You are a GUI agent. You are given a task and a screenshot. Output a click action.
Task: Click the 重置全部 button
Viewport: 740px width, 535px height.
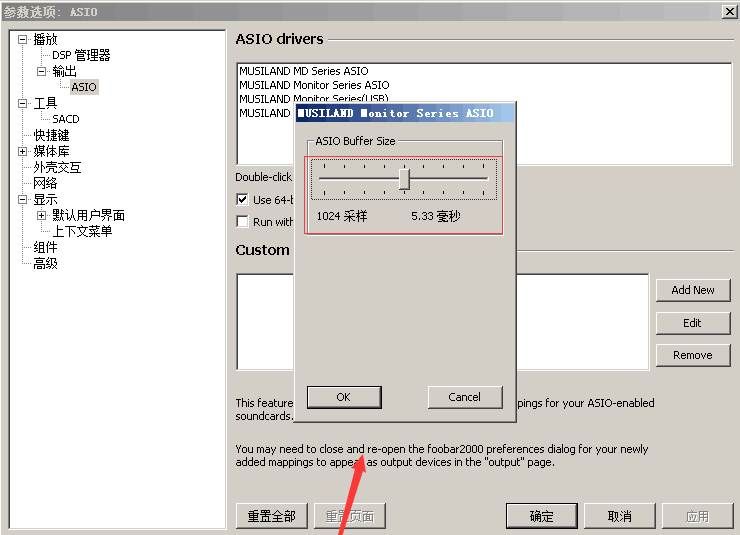pos(271,516)
